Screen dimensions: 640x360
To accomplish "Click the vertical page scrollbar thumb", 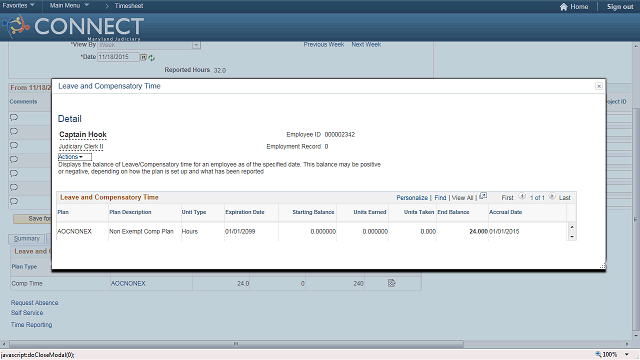I will (x=636, y=220).
